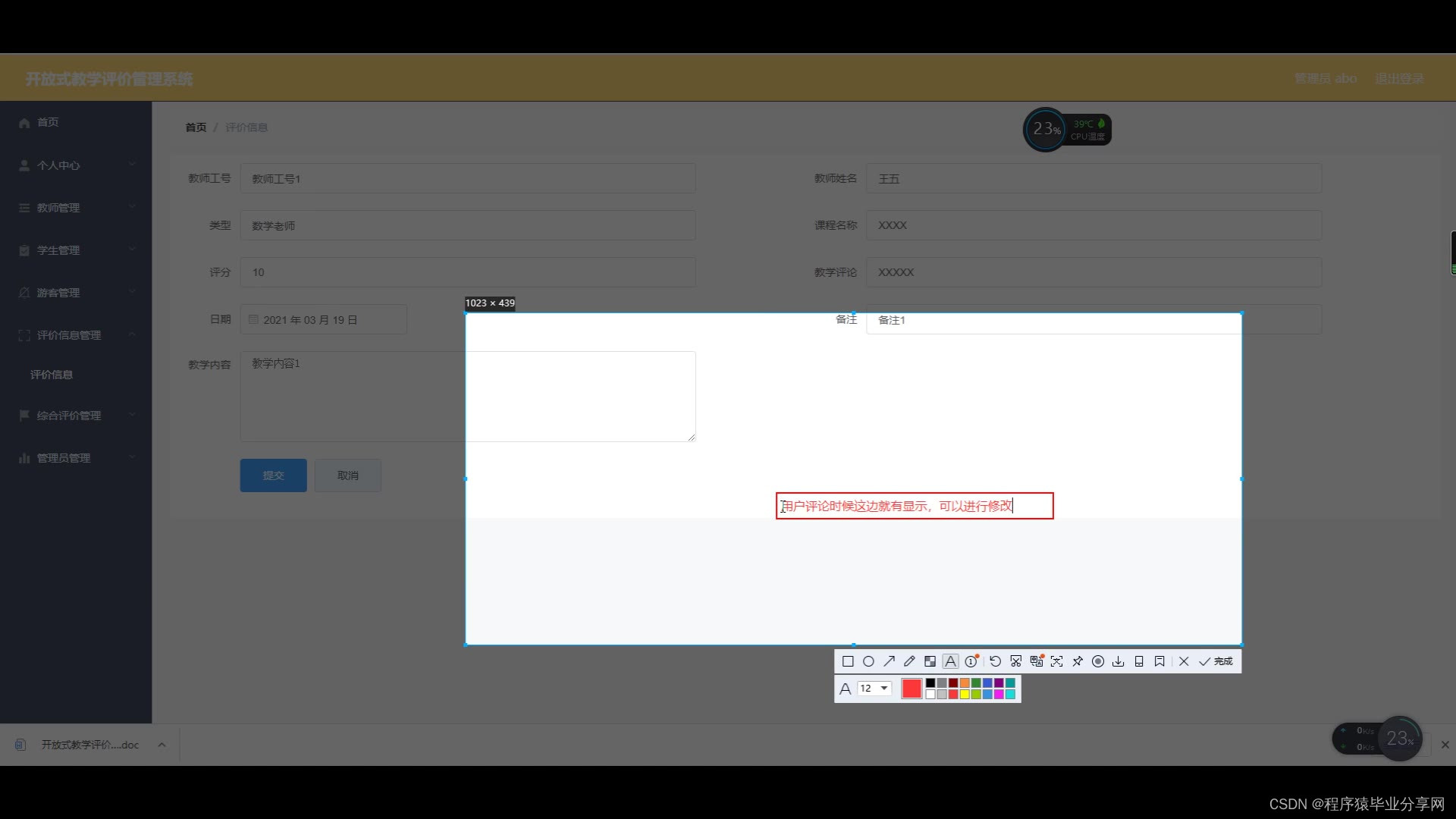The width and height of the screenshot is (1456, 819).
Task: Click the 课程名称 input field
Action: (1094, 225)
